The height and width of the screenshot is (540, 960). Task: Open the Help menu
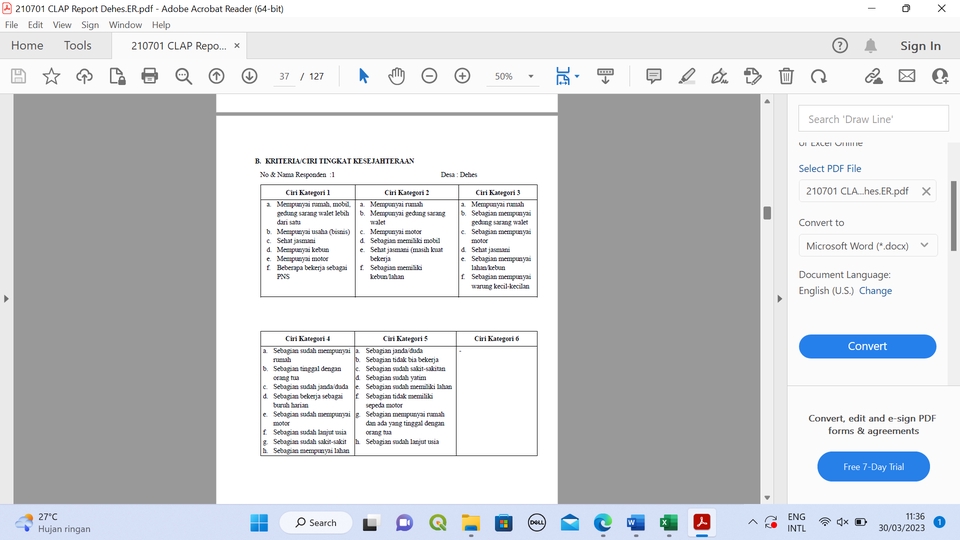tap(161, 24)
